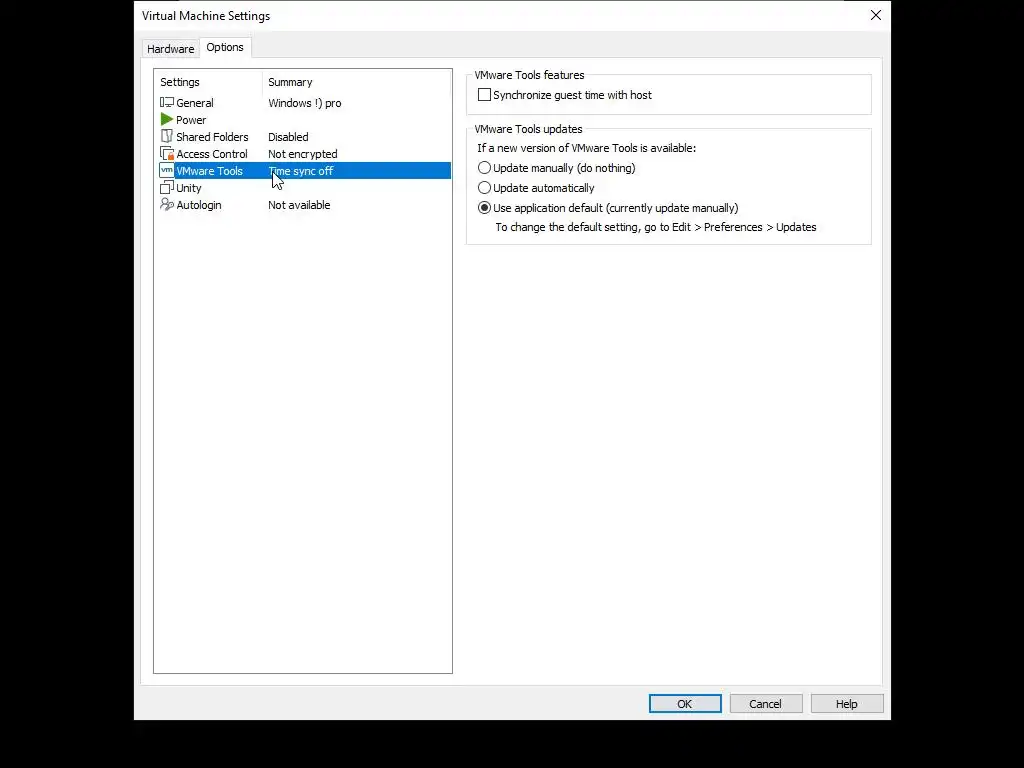Click the Autologin users icon

(x=167, y=204)
